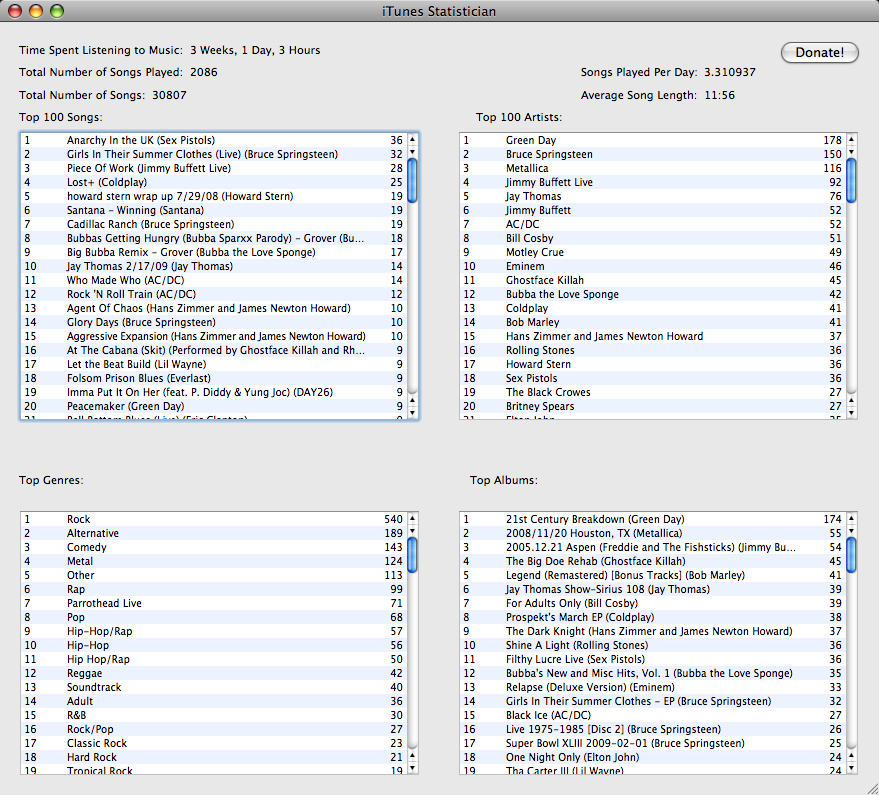
Task: Click the 'Songs Played Per Day' value 3.310937
Action: 730,72
